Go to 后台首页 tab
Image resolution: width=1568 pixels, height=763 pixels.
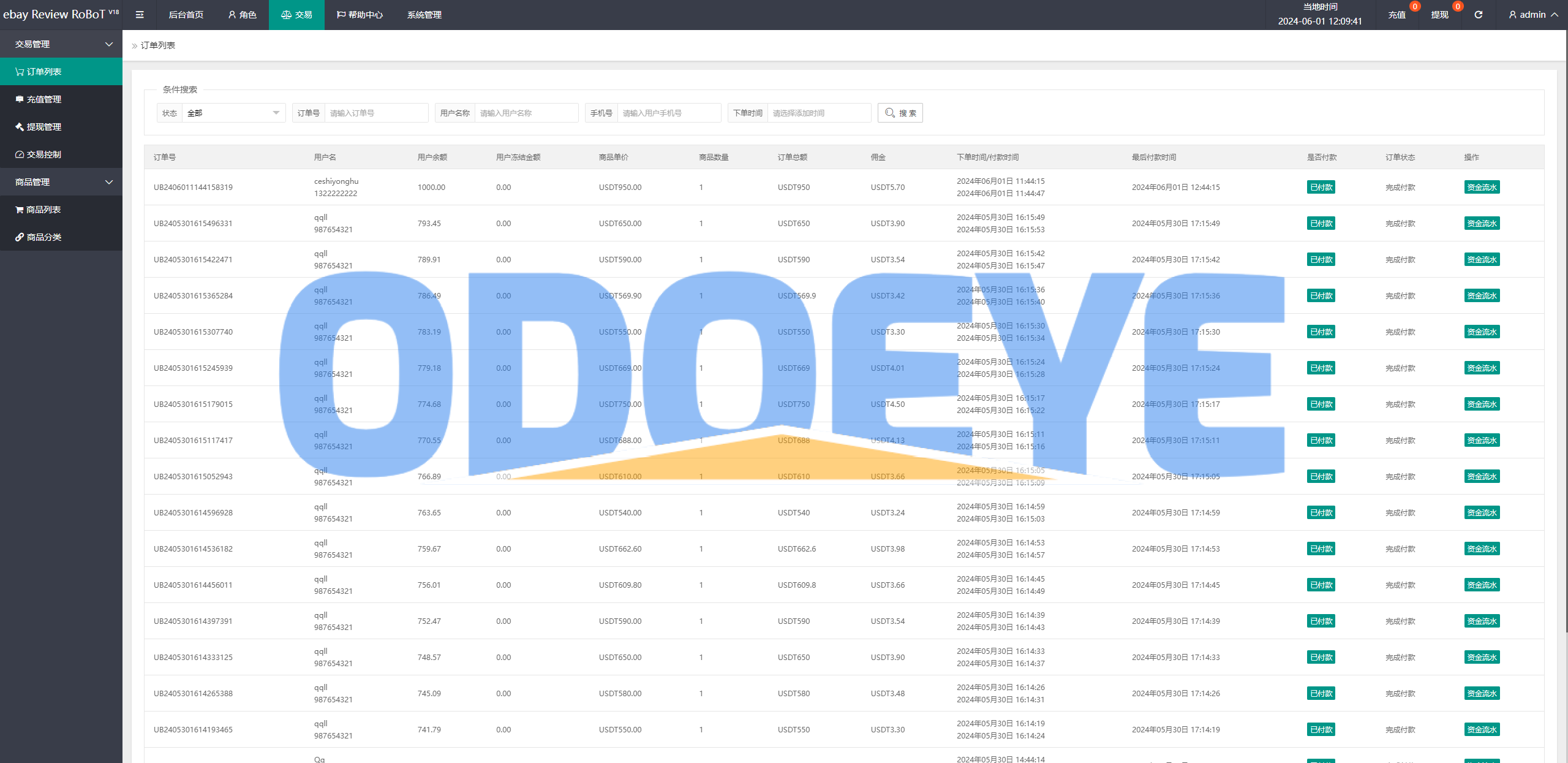pyautogui.click(x=186, y=15)
